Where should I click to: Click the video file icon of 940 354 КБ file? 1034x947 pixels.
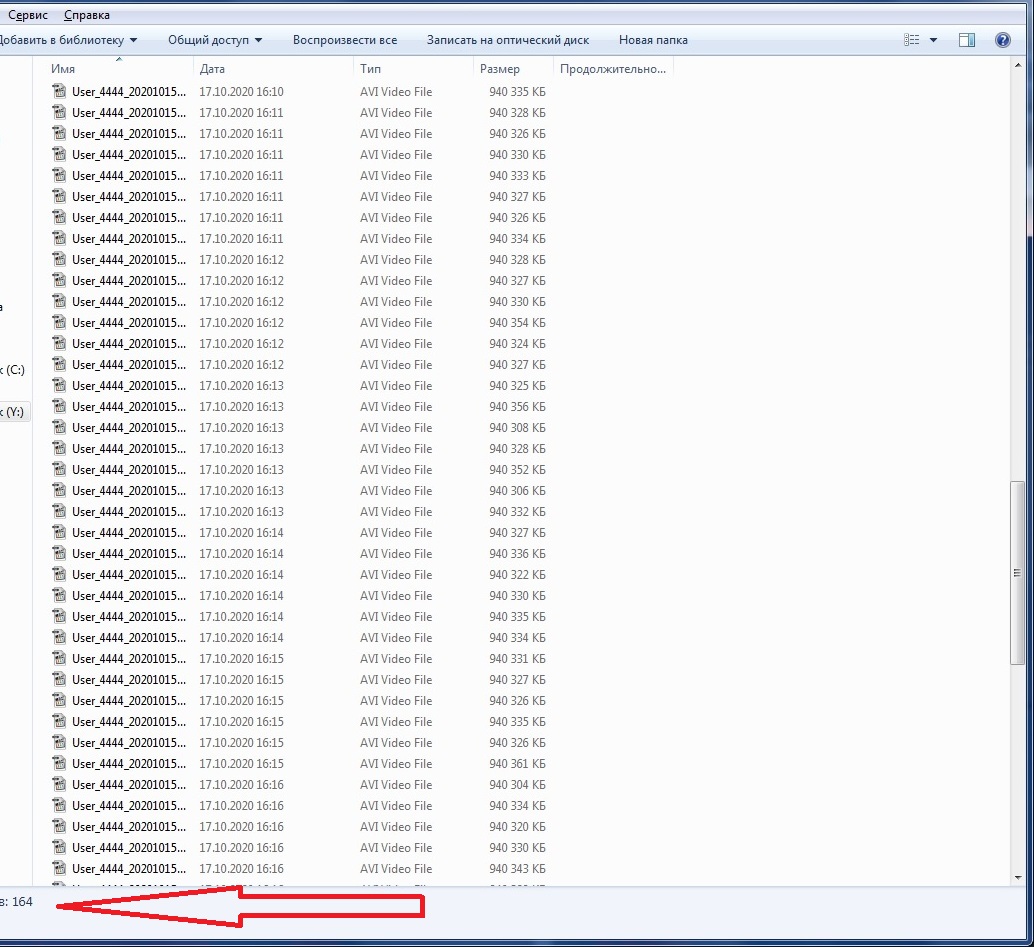[59, 323]
